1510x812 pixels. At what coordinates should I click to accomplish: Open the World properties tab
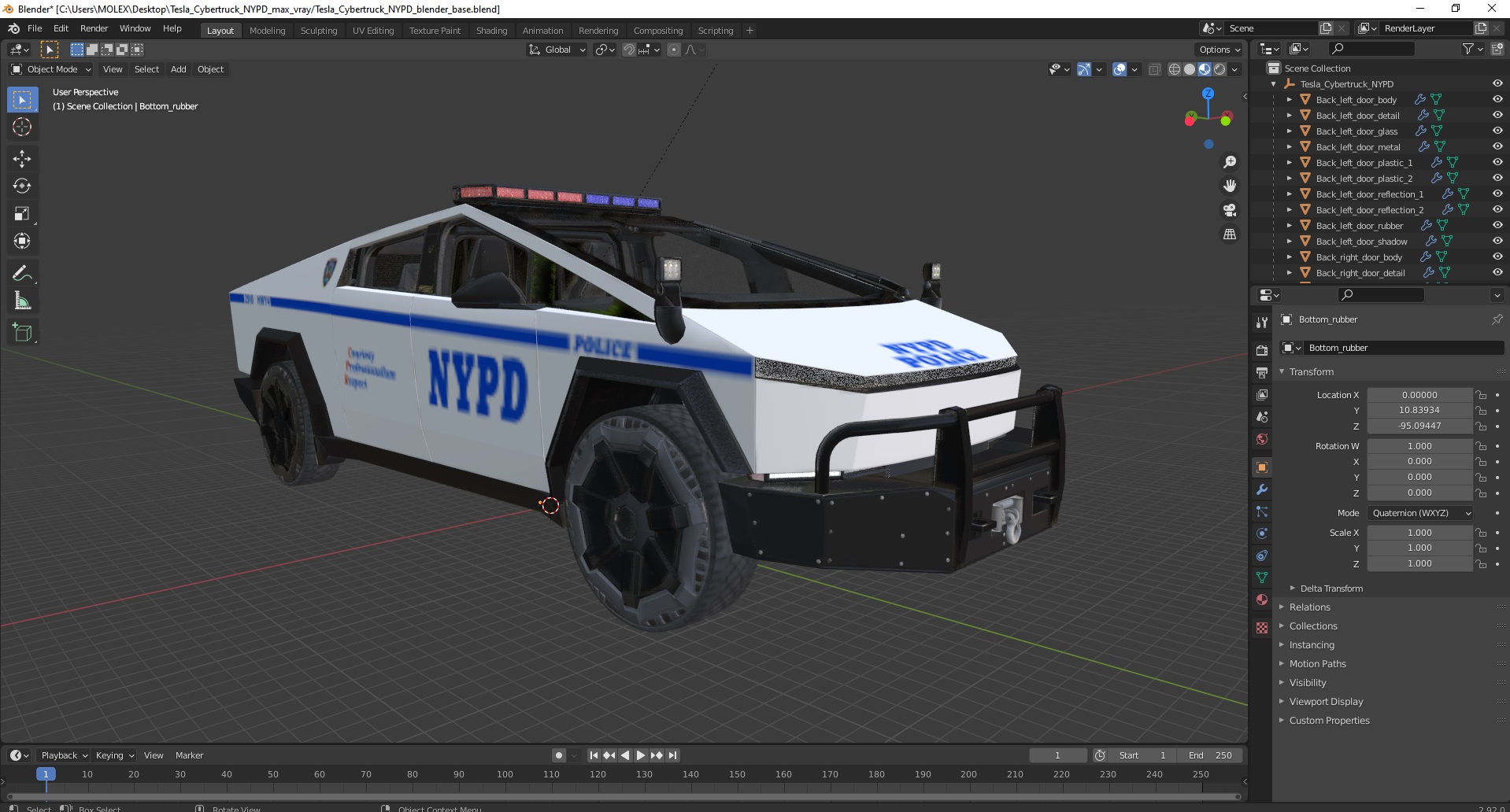pos(1262,439)
